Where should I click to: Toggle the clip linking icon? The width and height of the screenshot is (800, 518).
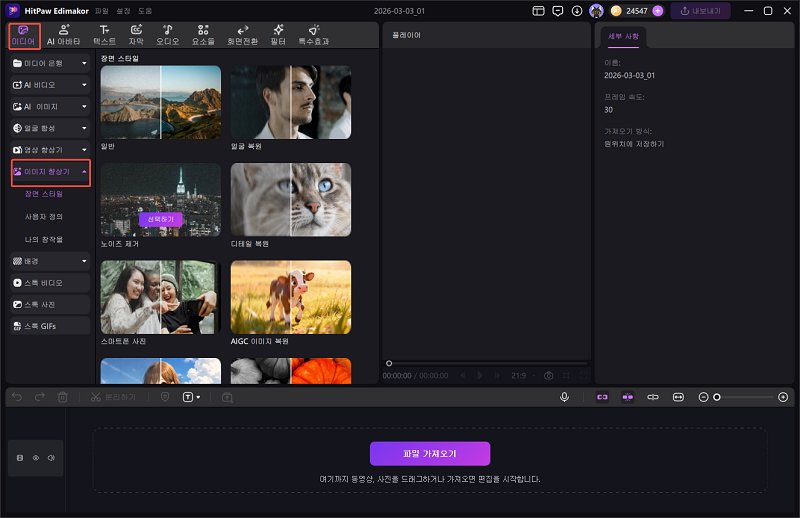[x=653, y=397]
